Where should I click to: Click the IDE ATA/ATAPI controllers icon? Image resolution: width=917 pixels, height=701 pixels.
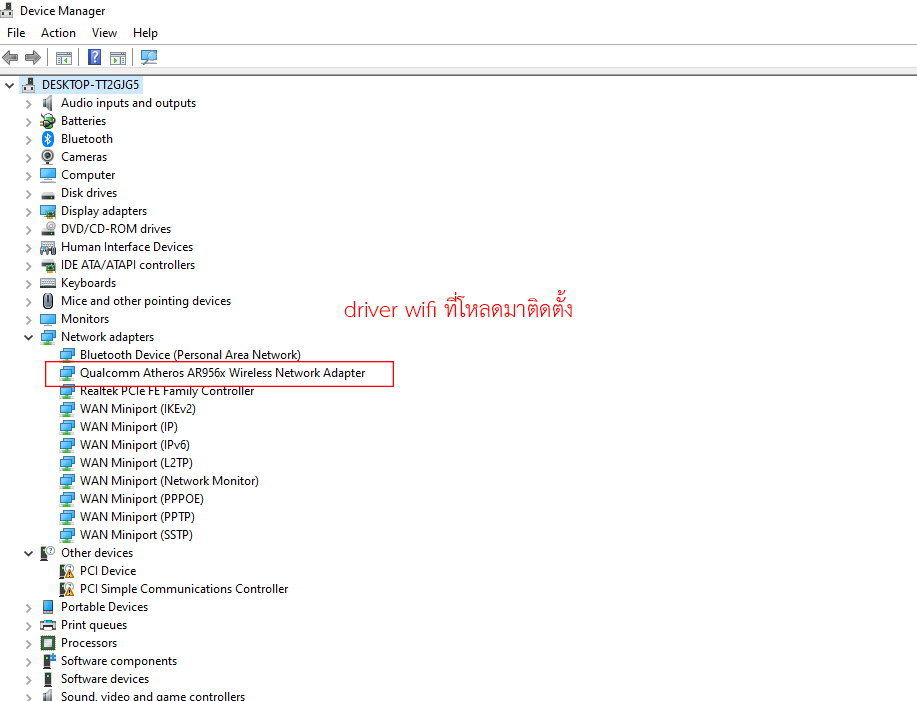point(48,265)
